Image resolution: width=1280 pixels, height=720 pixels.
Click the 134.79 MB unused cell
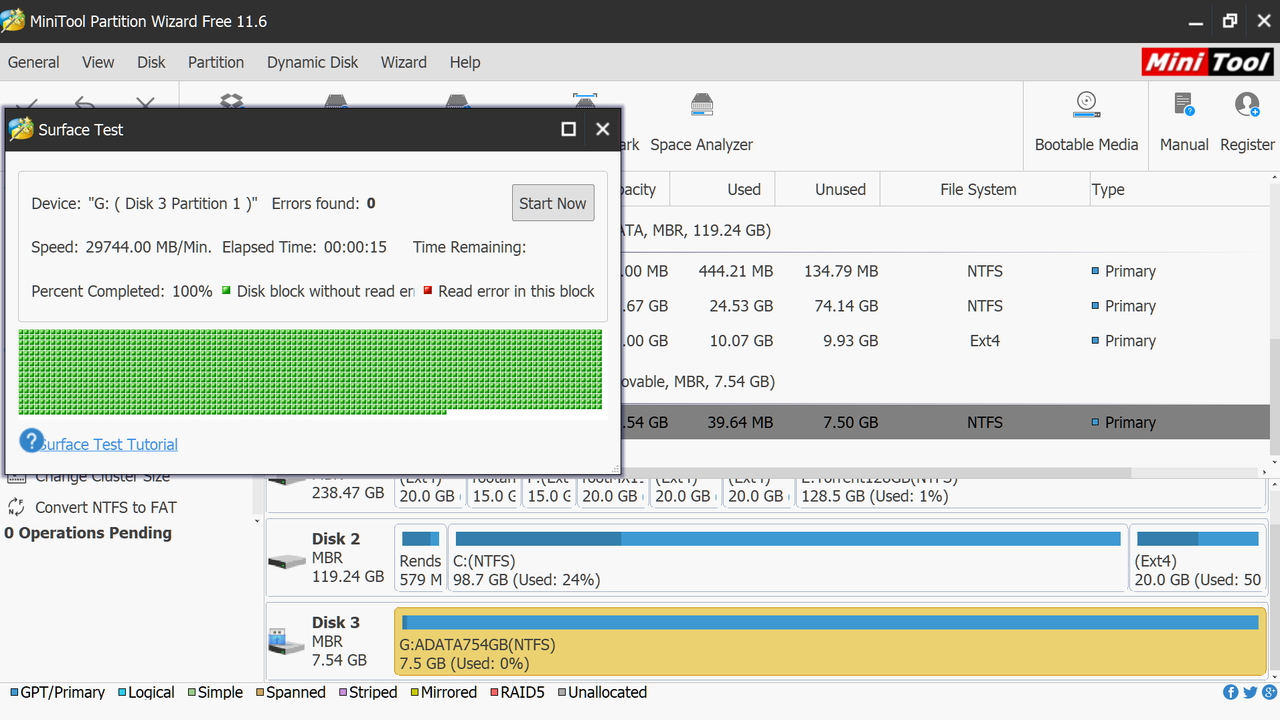click(841, 271)
